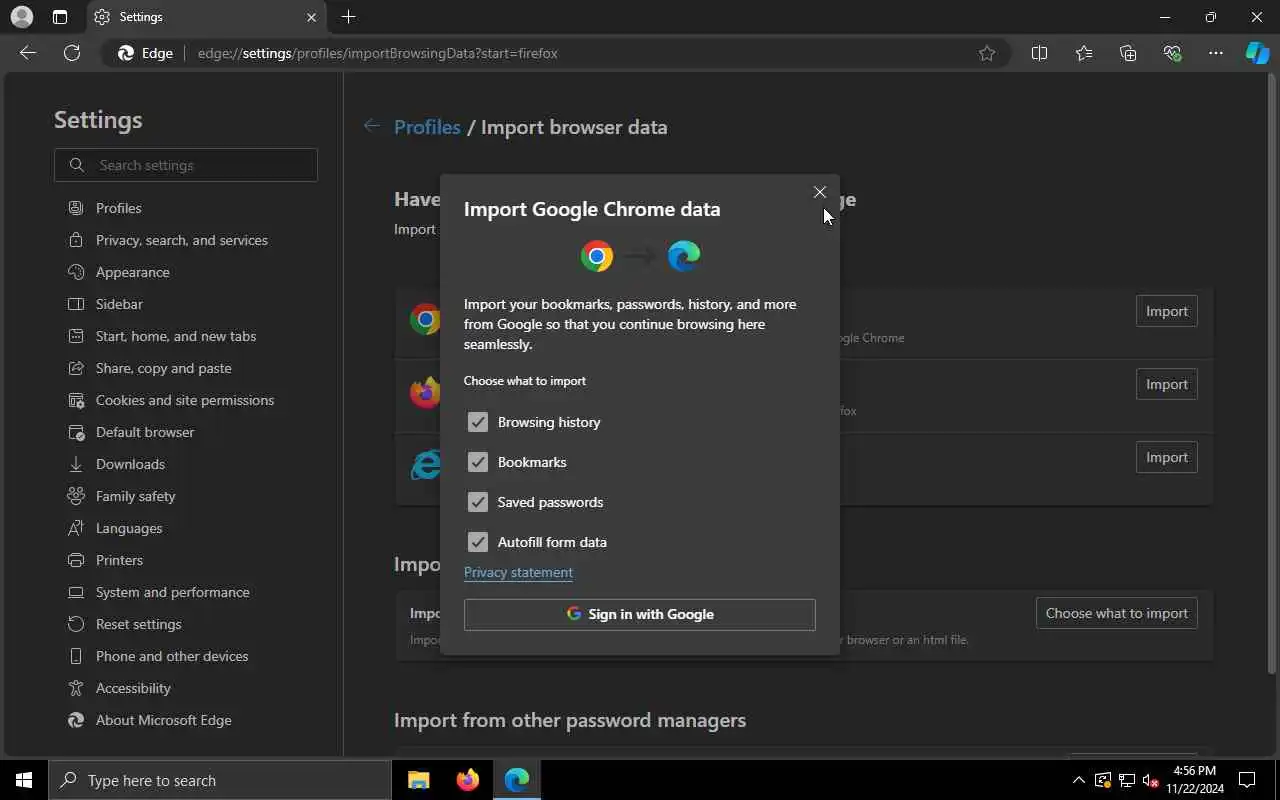This screenshot has width=1280, height=800.
Task: Open File Explorer from the taskbar
Action: coord(418,780)
